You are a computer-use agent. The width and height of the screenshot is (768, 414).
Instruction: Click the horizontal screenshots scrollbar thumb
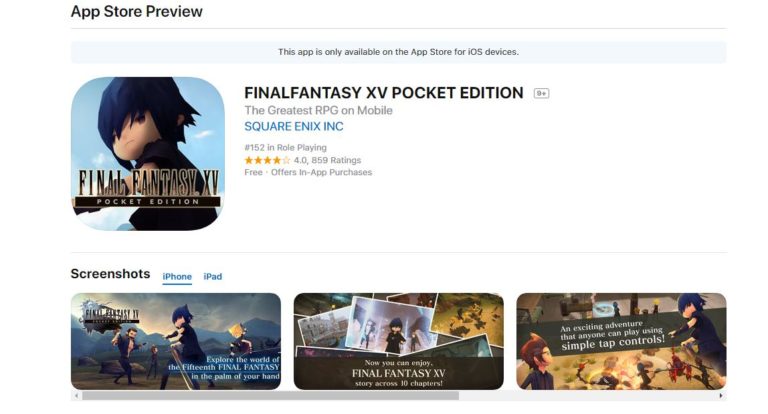[270, 395]
